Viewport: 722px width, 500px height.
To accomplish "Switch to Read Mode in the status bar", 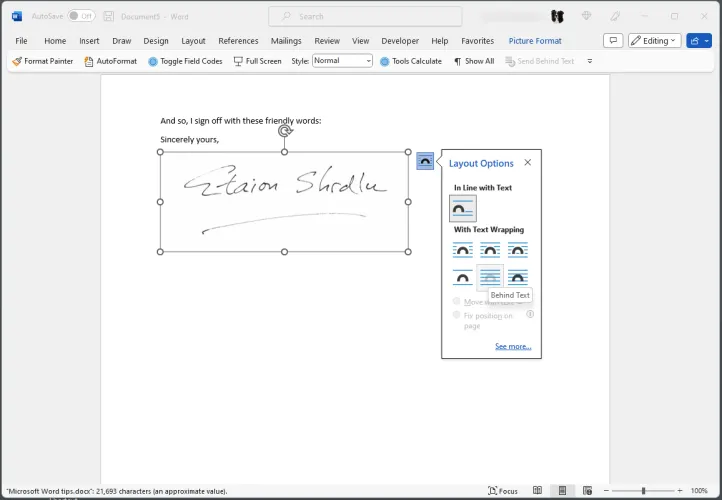I will pyautogui.click(x=538, y=491).
